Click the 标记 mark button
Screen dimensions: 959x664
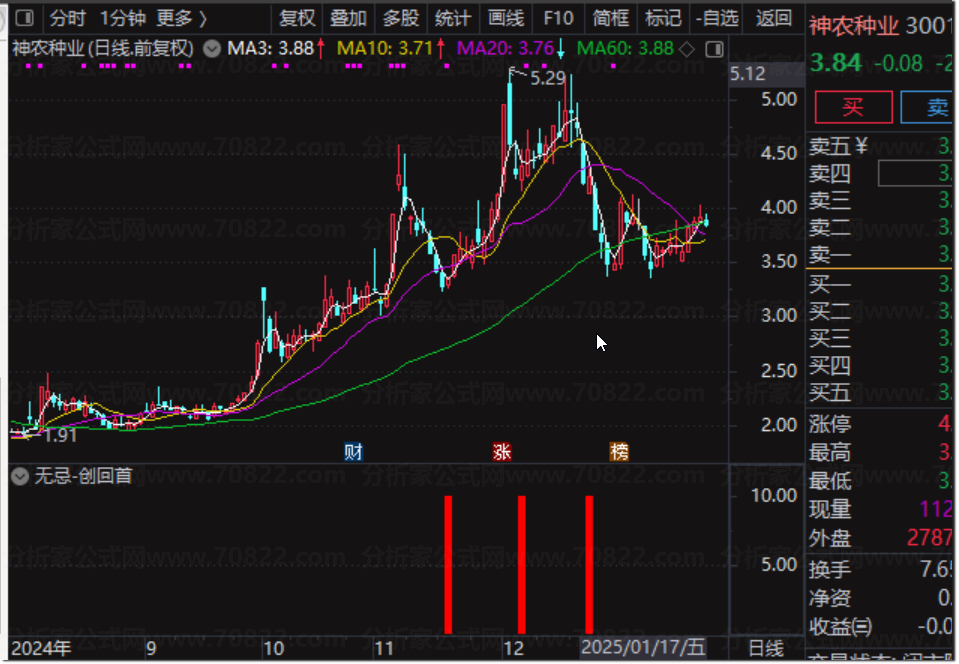(x=663, y=18)
